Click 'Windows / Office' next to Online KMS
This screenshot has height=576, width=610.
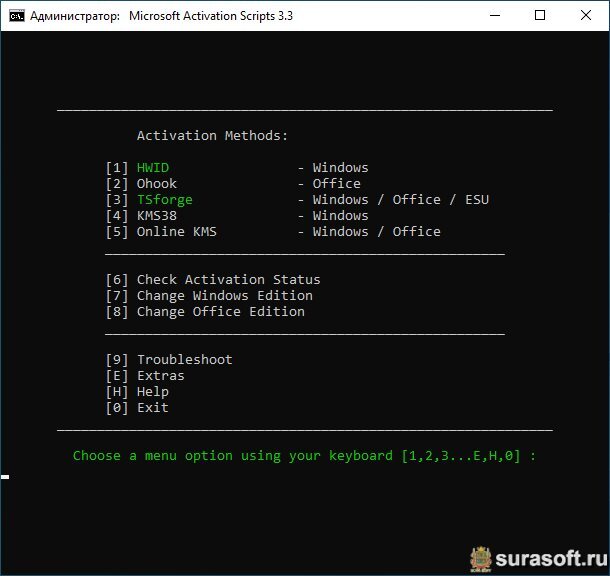377,232
